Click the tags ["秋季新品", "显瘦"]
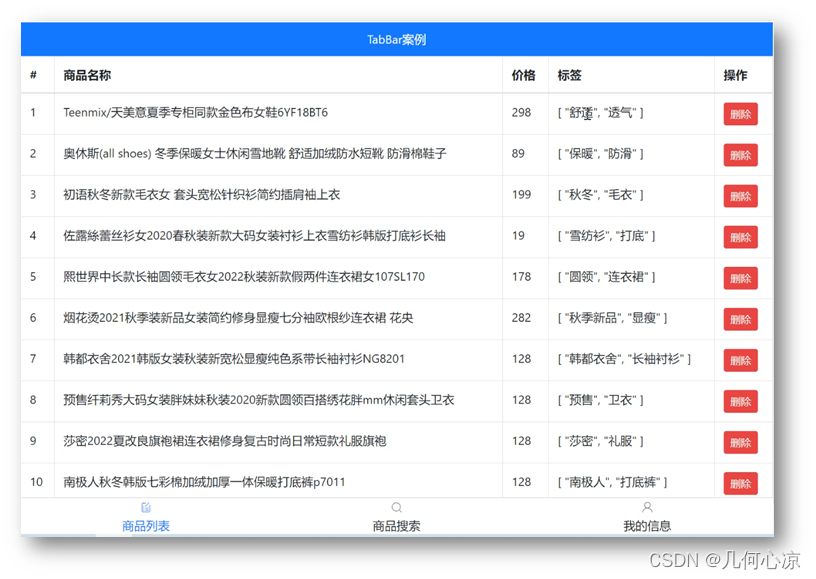The image size is (816, 579). pyautogui.click(x=613, y=318)
